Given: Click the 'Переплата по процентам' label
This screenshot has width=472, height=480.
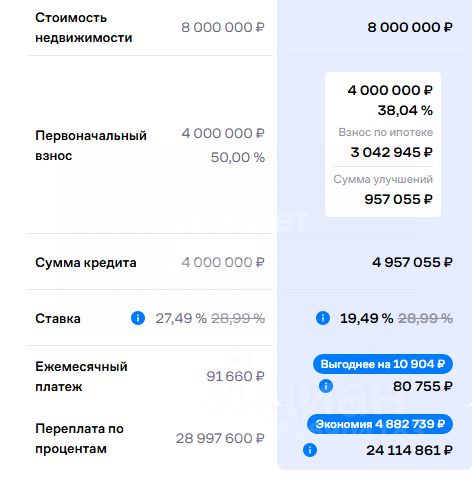Looking at the screenshot, I should pyautogui.click(x=79, y=438).
